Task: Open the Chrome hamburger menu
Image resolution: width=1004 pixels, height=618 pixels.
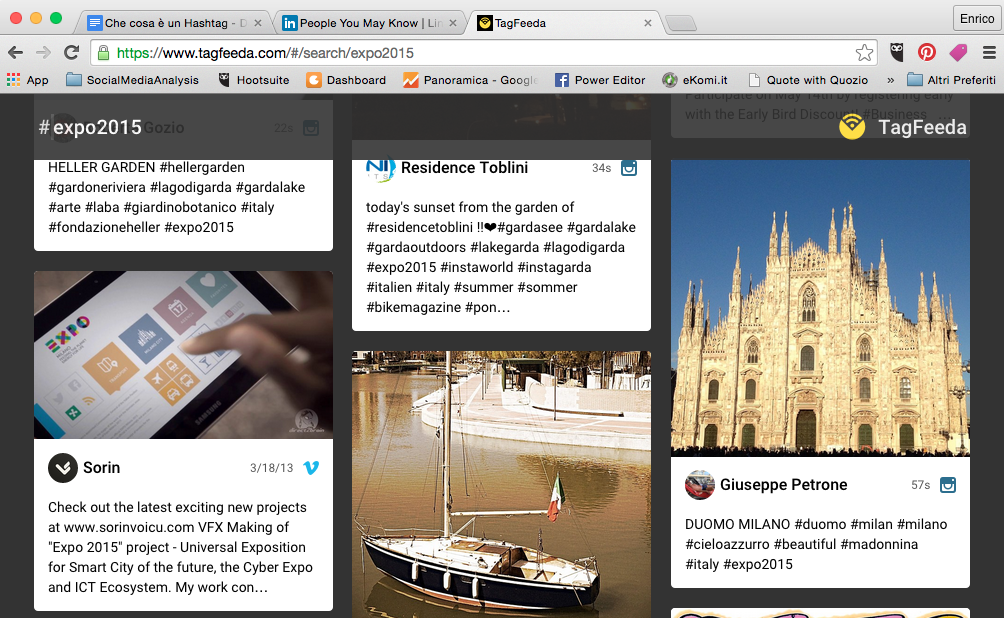Action: tap(989, 53)
